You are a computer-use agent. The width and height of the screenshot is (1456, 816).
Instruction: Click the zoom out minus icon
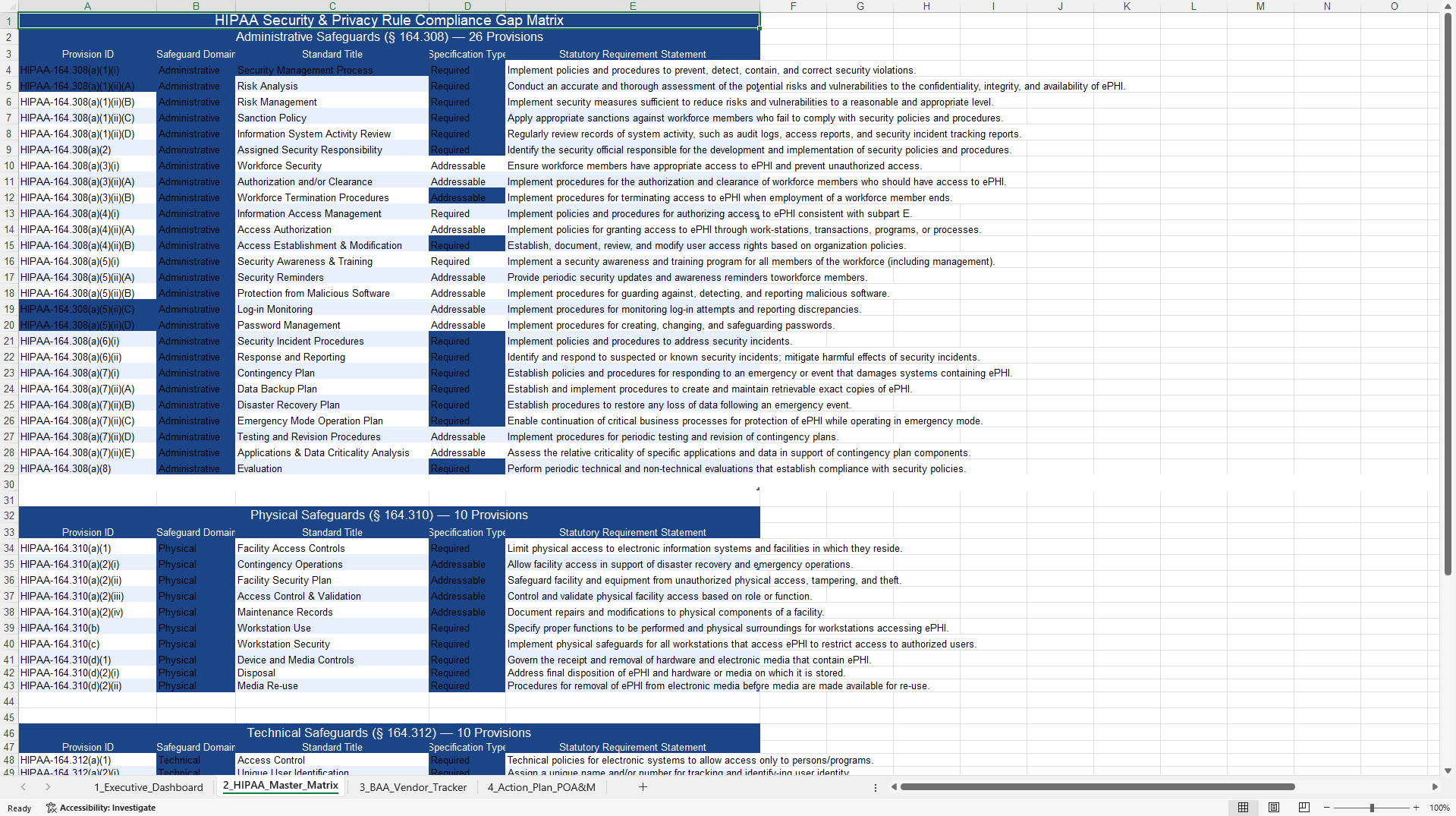click(x=1327, y=808)
